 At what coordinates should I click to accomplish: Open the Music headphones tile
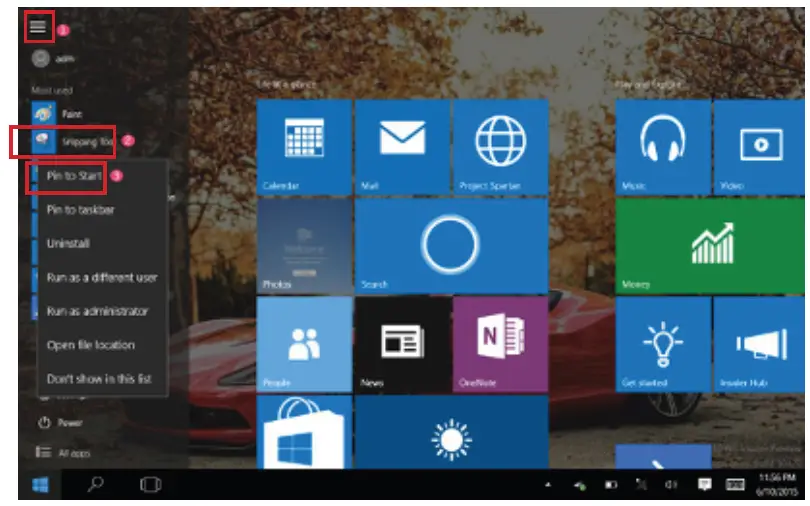tap(663, 147)
